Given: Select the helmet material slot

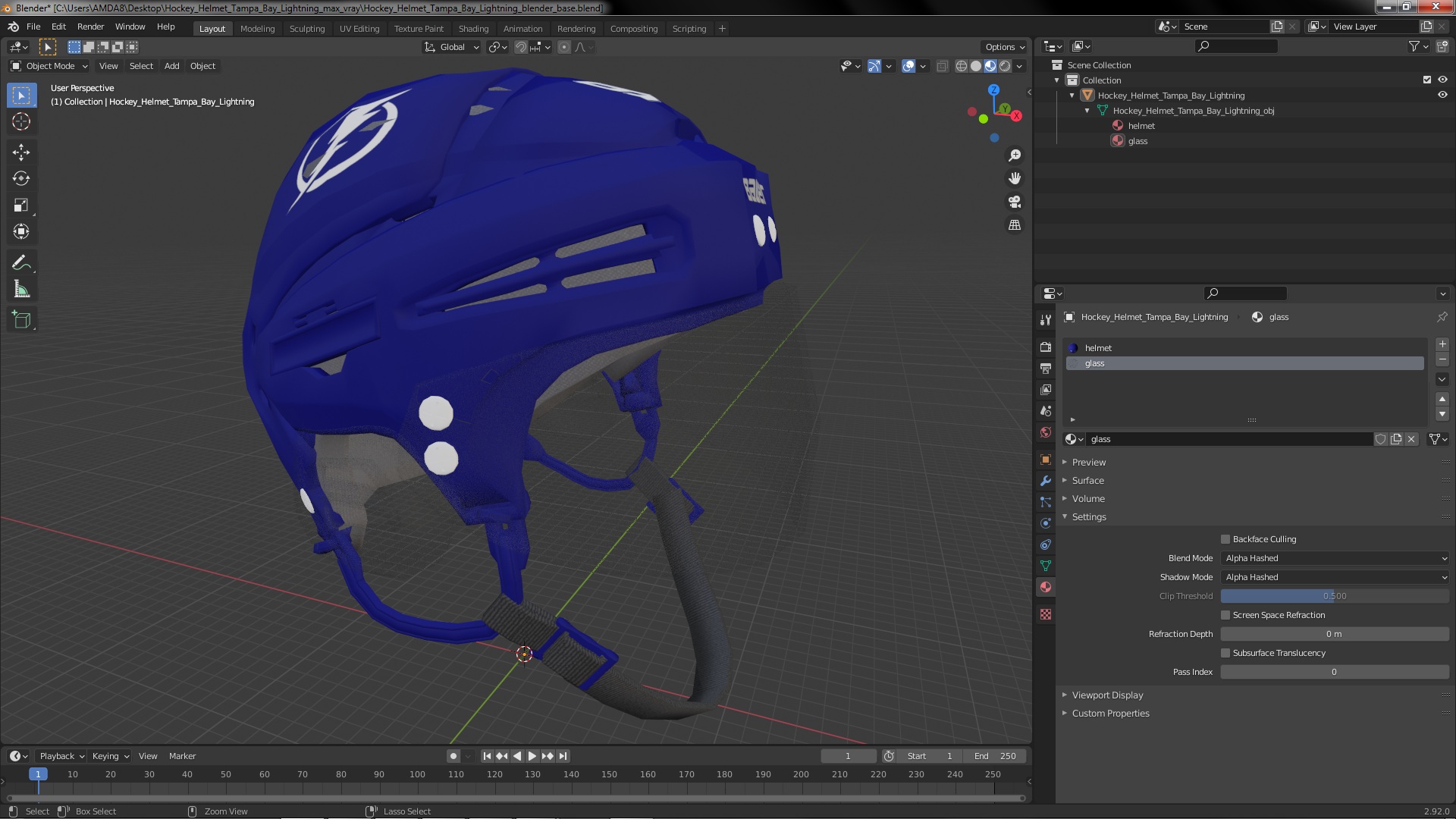Looking at the screenshot, I should click(1245, 348).
